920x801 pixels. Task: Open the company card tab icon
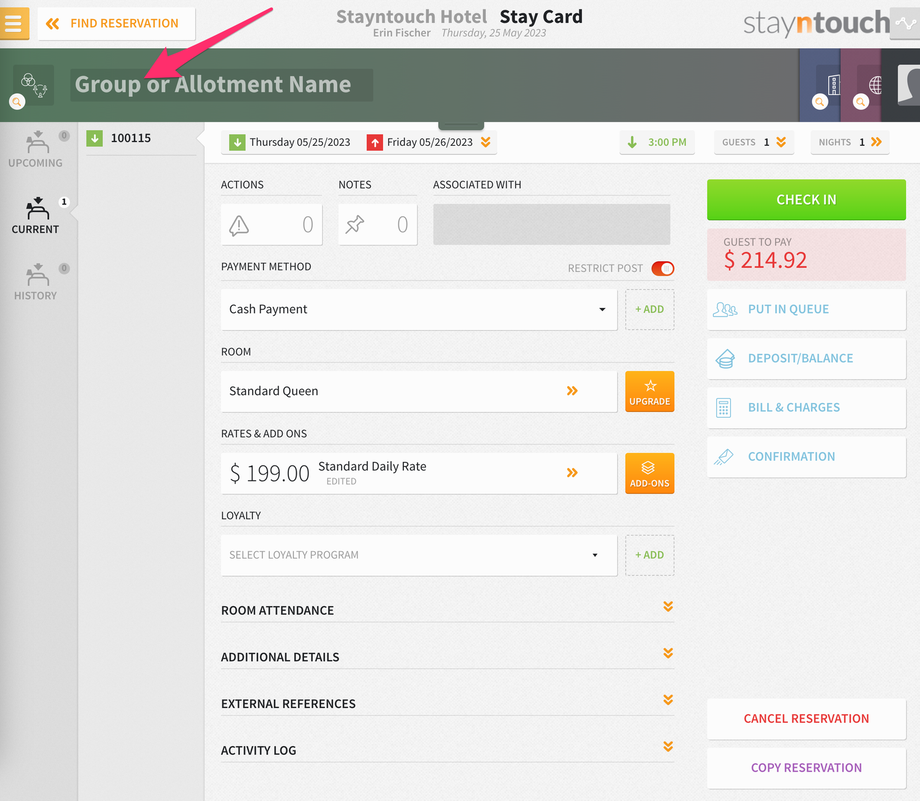pos(833,86)
